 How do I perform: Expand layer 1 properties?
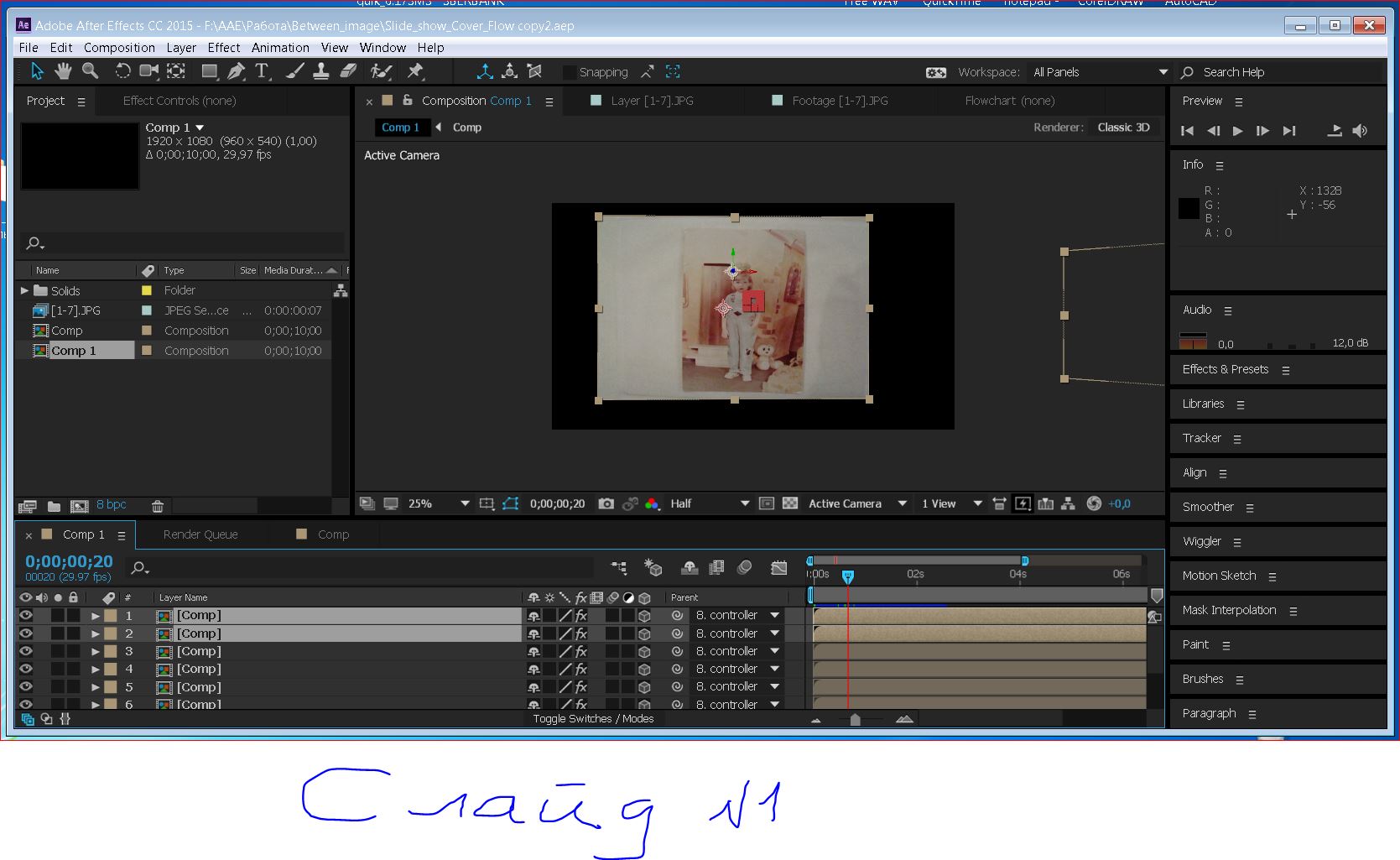coord(96,616)
